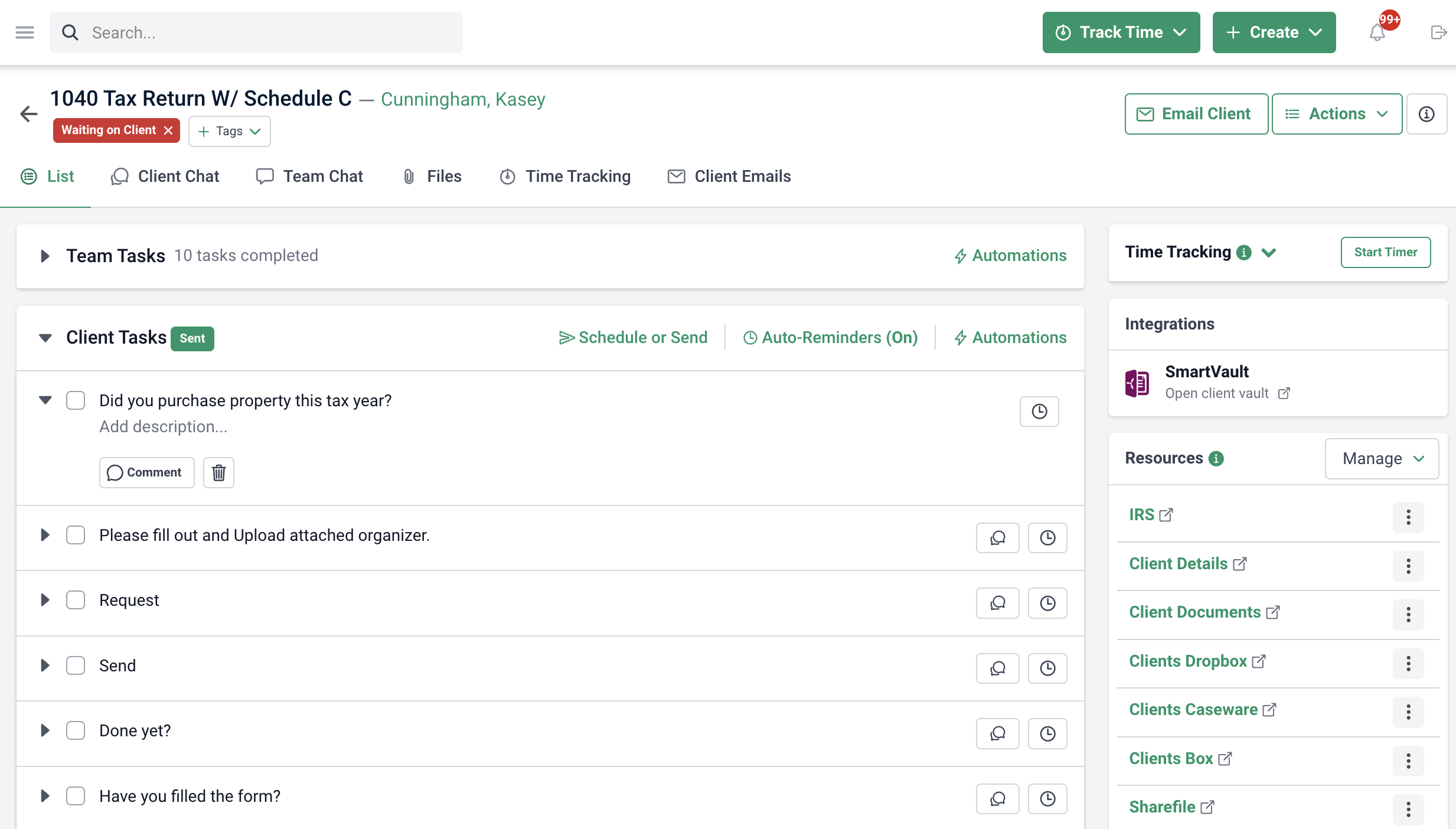Open the Track Time dropdown
This screenshot has width=1456, height=829.
pos(1121,32)
